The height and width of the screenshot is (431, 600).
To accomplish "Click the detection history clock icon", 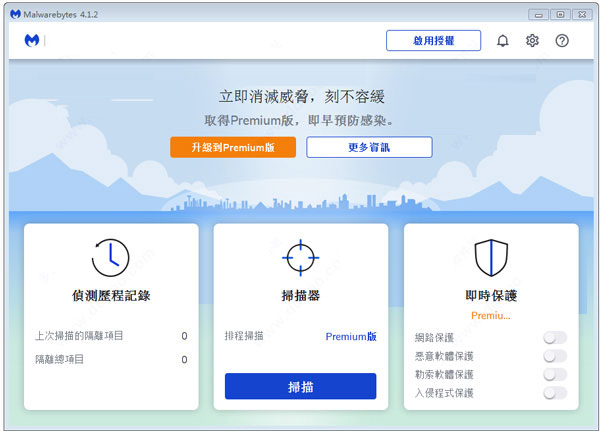I will point(110,257).
